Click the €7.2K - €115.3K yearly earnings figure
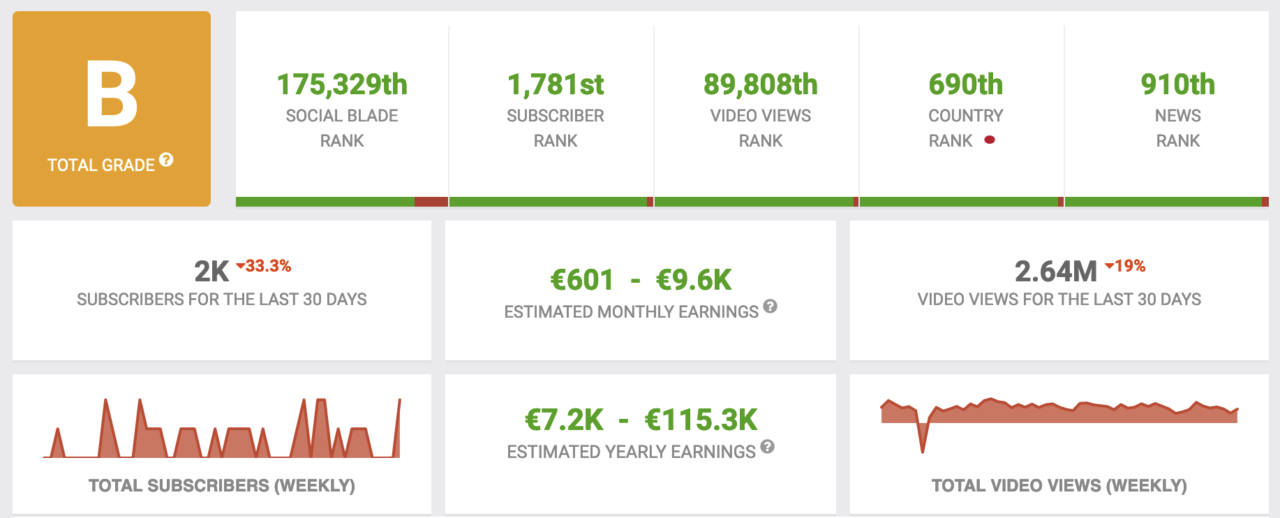The width and height of the screenshot is (1280, 518). [641, 419]
